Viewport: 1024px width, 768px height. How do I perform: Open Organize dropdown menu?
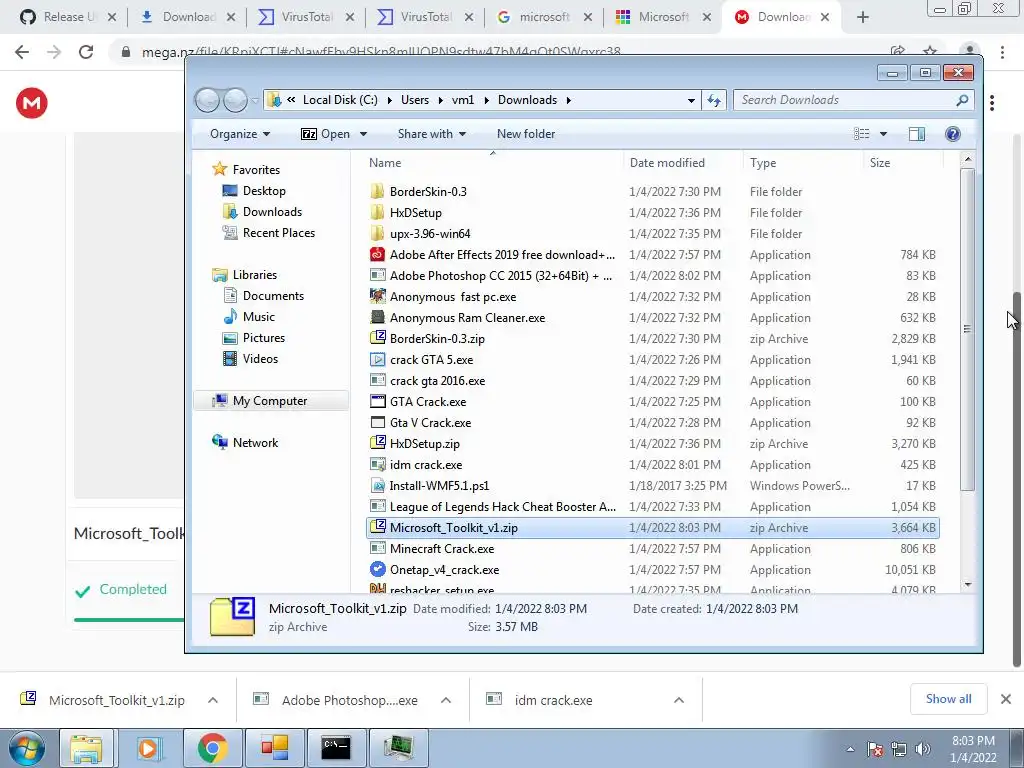point(240,134)
